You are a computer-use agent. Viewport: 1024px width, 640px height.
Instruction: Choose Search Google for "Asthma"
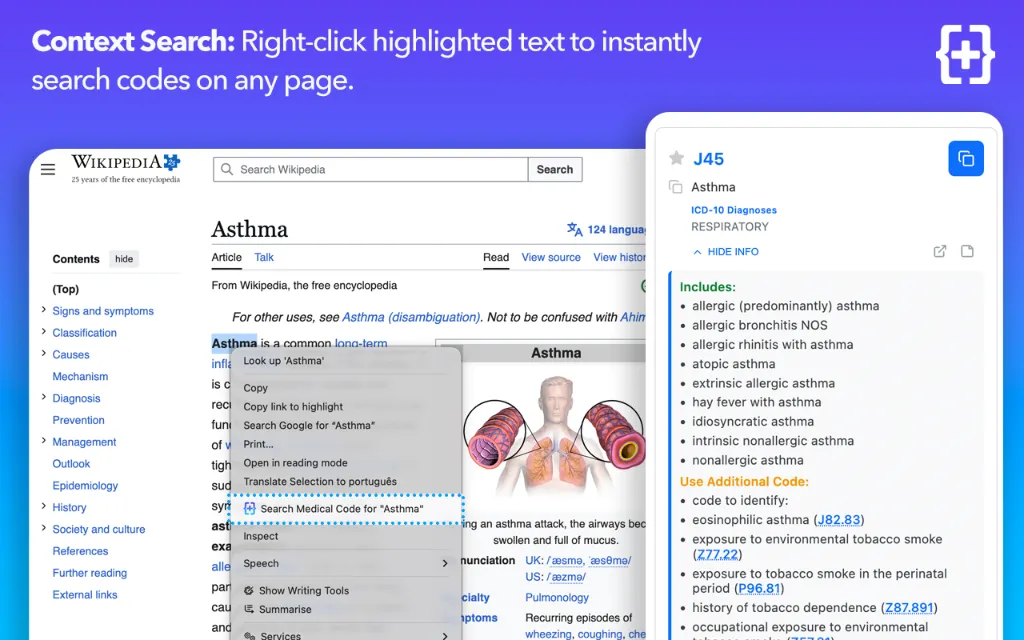[x=309, y=425]
